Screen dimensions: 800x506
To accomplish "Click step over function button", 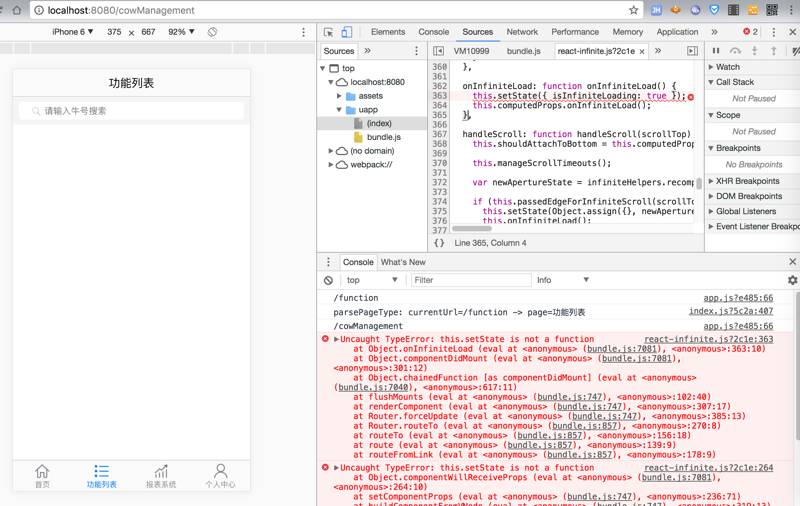I will (735, 51).
